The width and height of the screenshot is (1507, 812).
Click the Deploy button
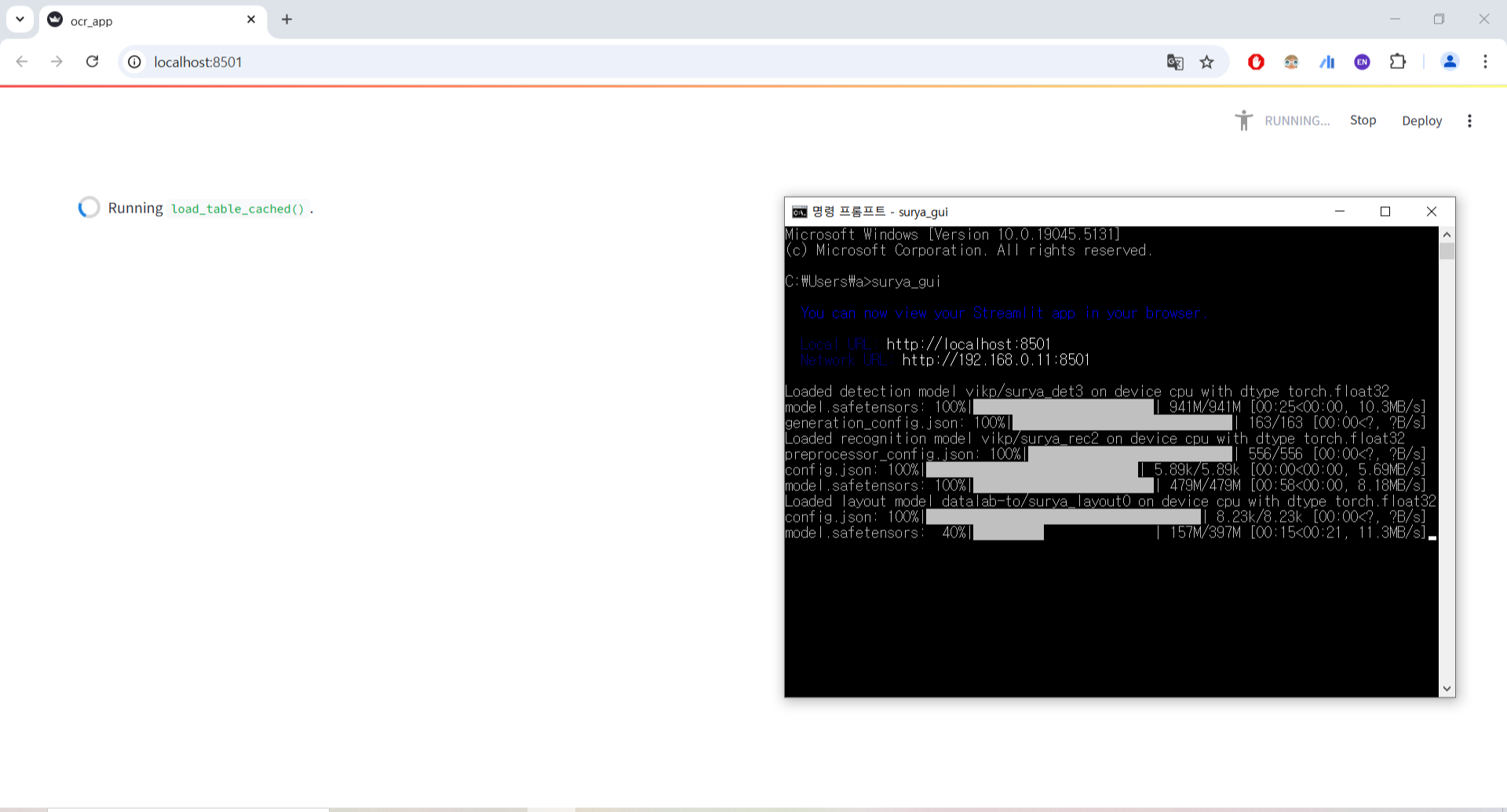pyautogui.click(x=1421, y=121)
